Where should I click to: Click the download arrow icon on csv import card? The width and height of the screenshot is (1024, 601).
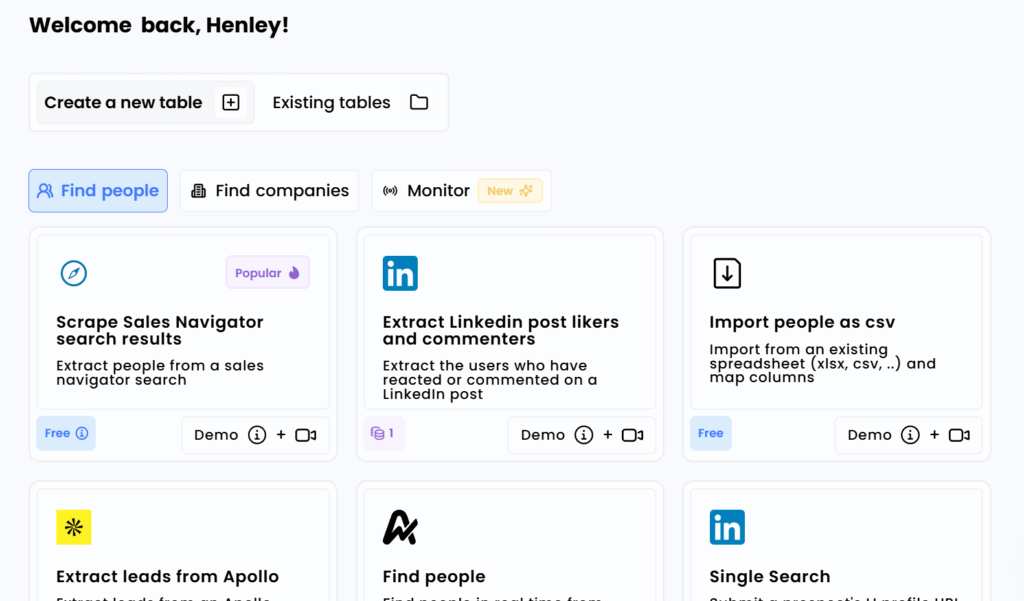[727, 273]
